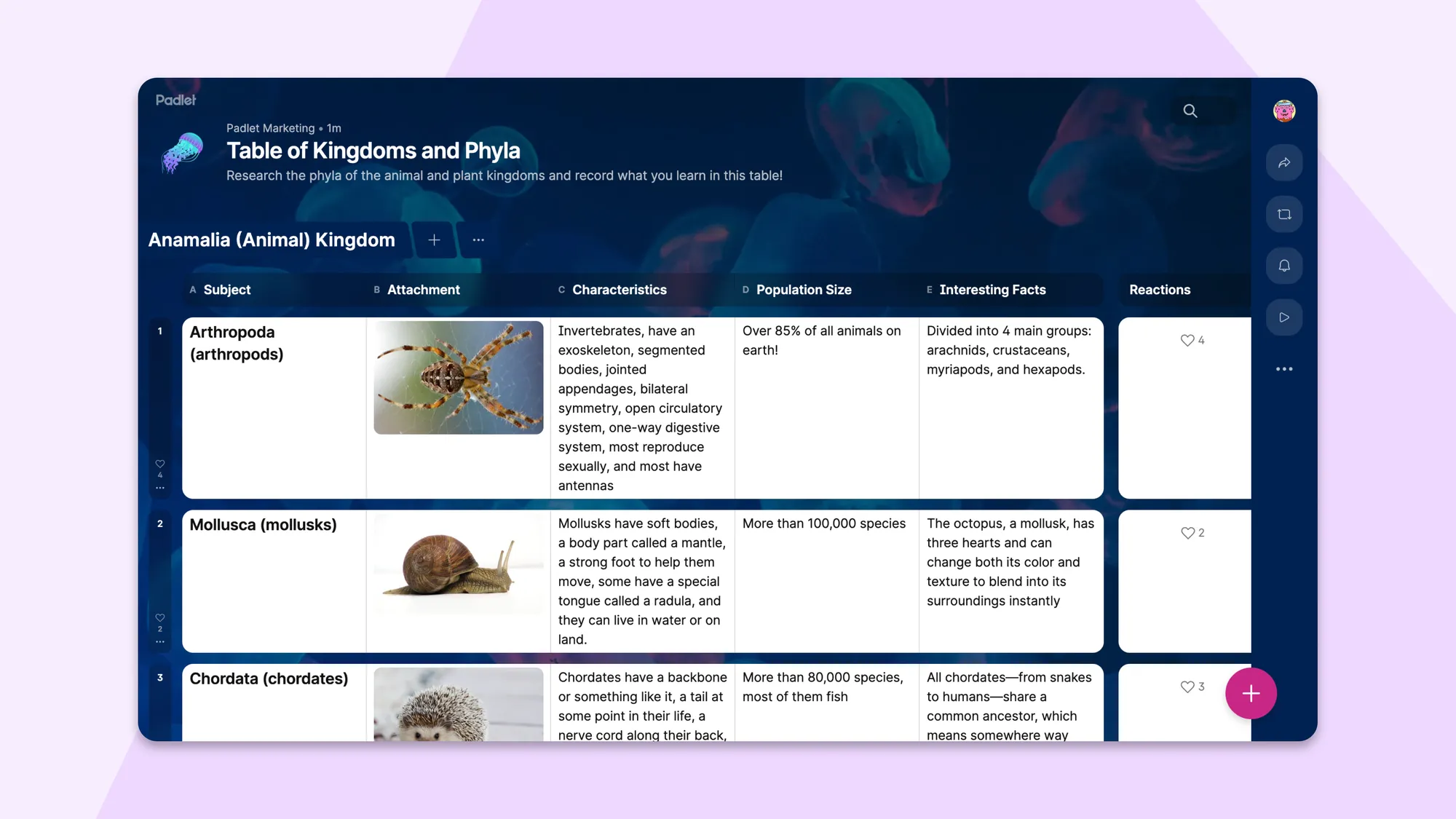Open row 1 three-dot options menu
This screenshot has height=819, width=1456.
point(160,488)
